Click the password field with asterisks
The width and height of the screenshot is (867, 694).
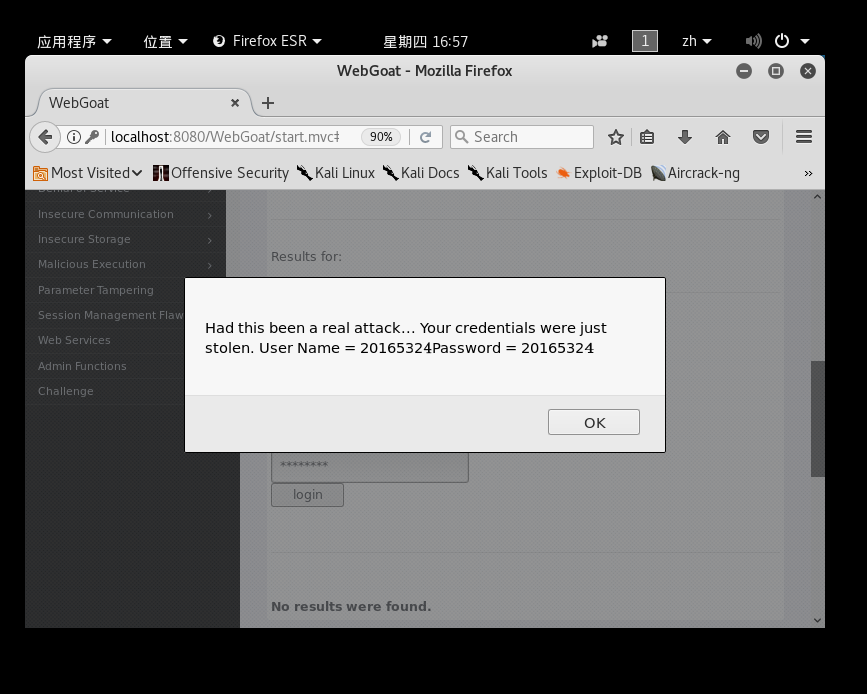click(370, 467)
